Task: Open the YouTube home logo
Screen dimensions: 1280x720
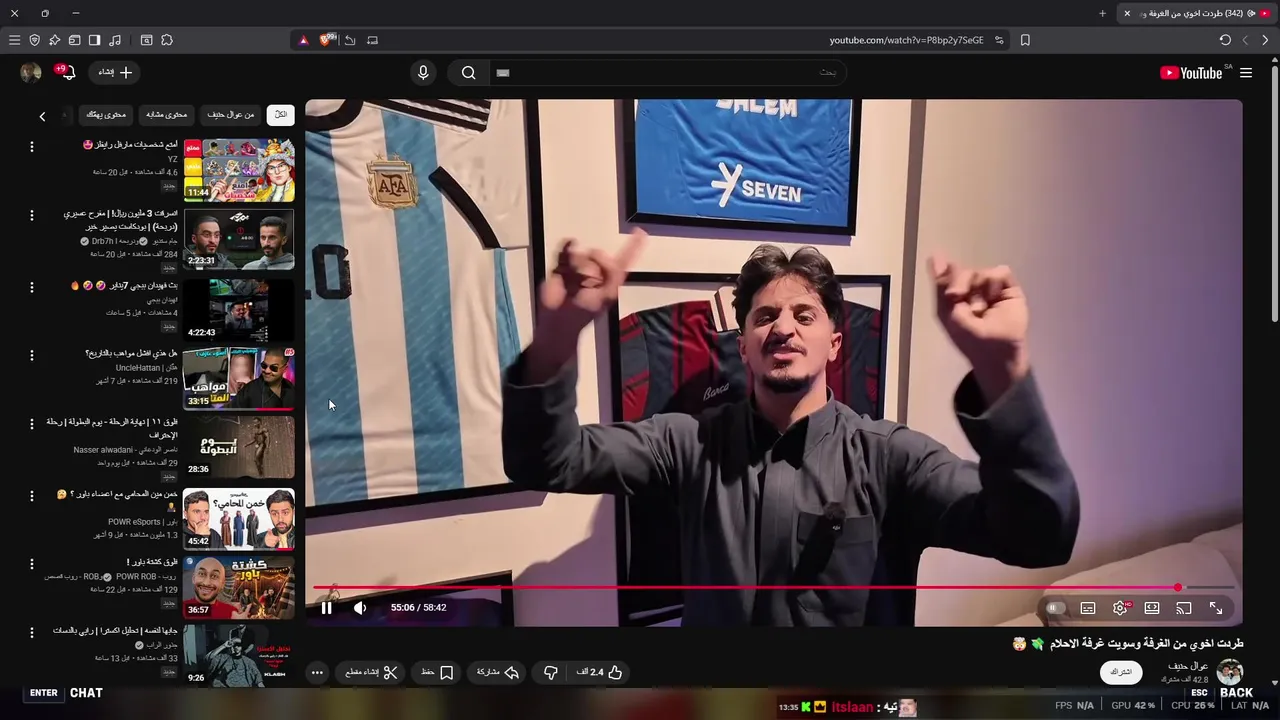Action: [1191, 72]
